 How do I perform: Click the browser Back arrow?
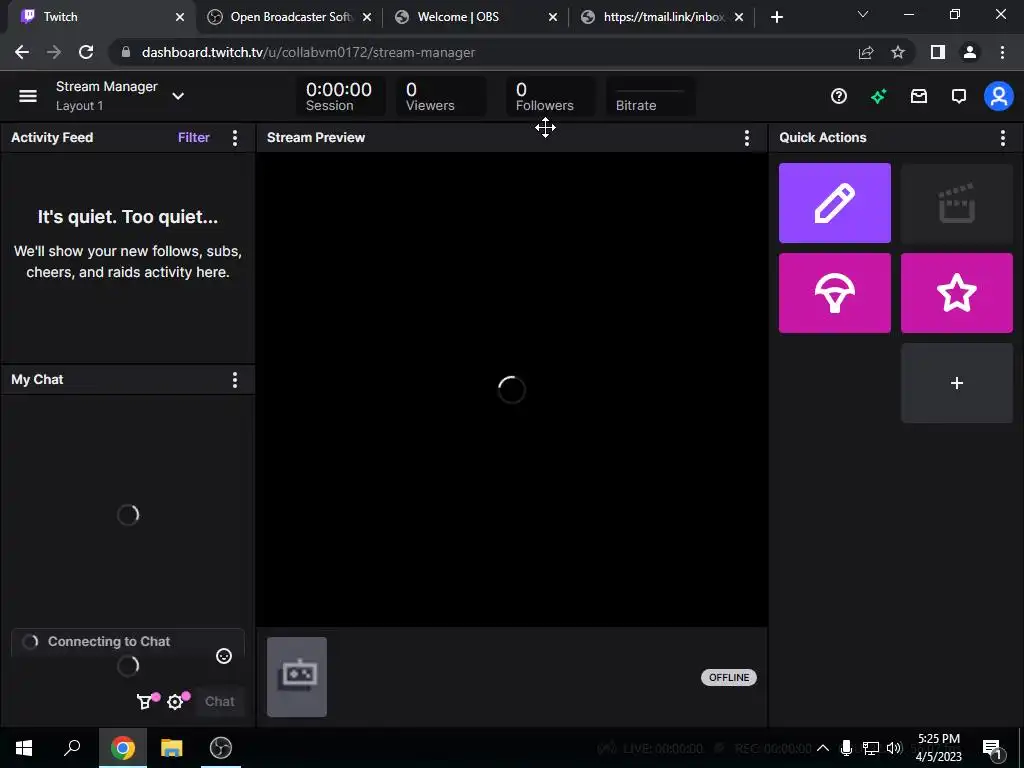[22, 52]
